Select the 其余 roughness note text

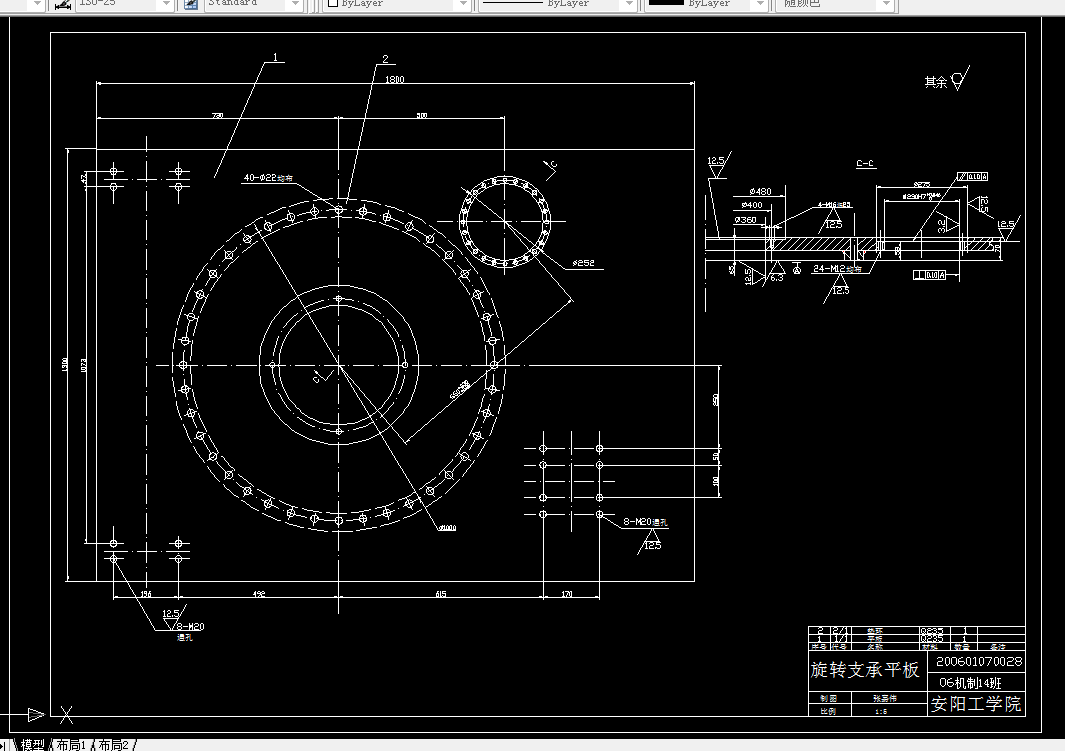click(935, 82)
